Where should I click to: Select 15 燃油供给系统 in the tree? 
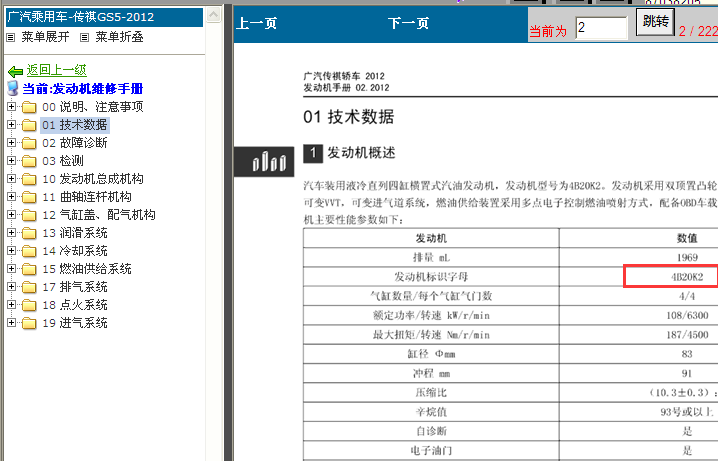click(87, 269)
